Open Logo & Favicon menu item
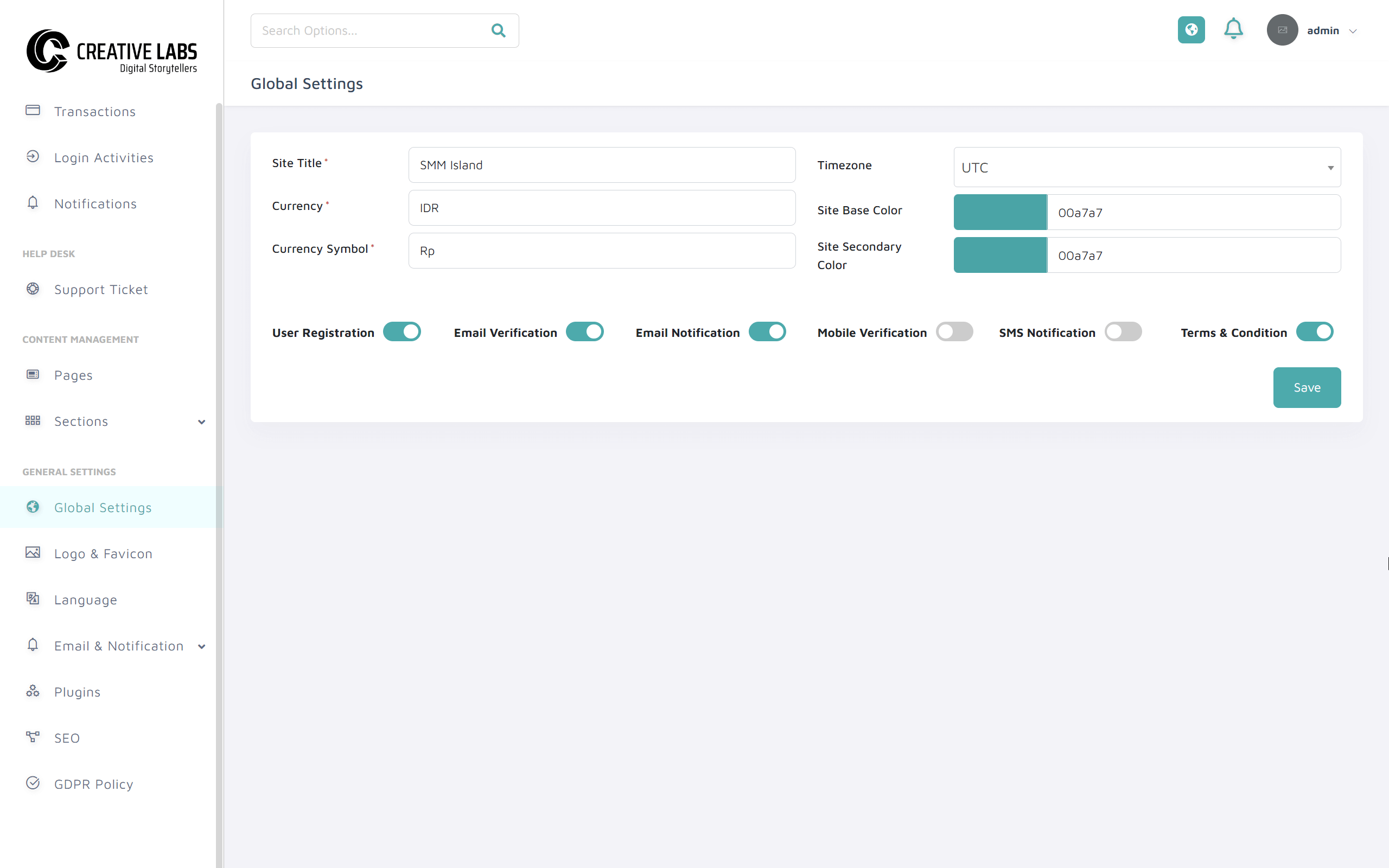This screenshot has height=868, width=1389. (x=103, y=553)
